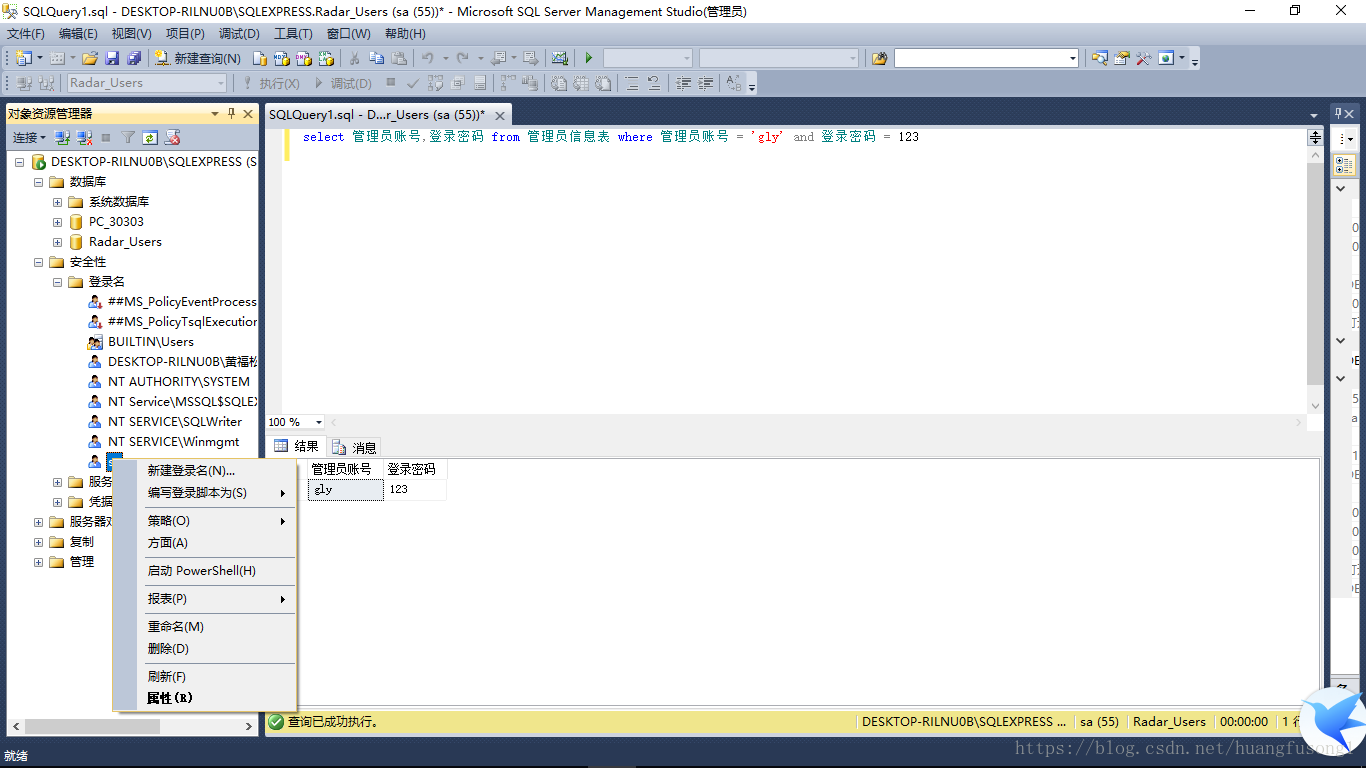Image resolution: width=1366 pixels, height=768 pixels.
Task: Click the Cut scissors icon
Action: coord(354,58)
